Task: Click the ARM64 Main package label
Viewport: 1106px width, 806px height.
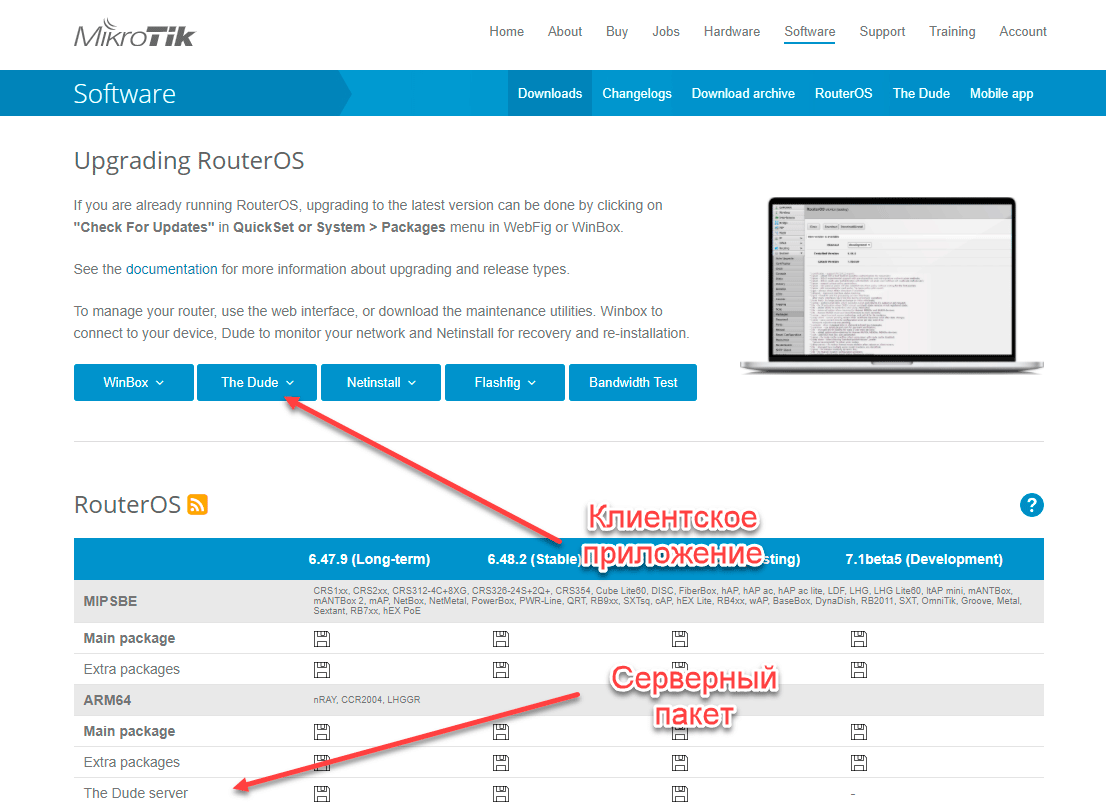Action: point(129,731)
